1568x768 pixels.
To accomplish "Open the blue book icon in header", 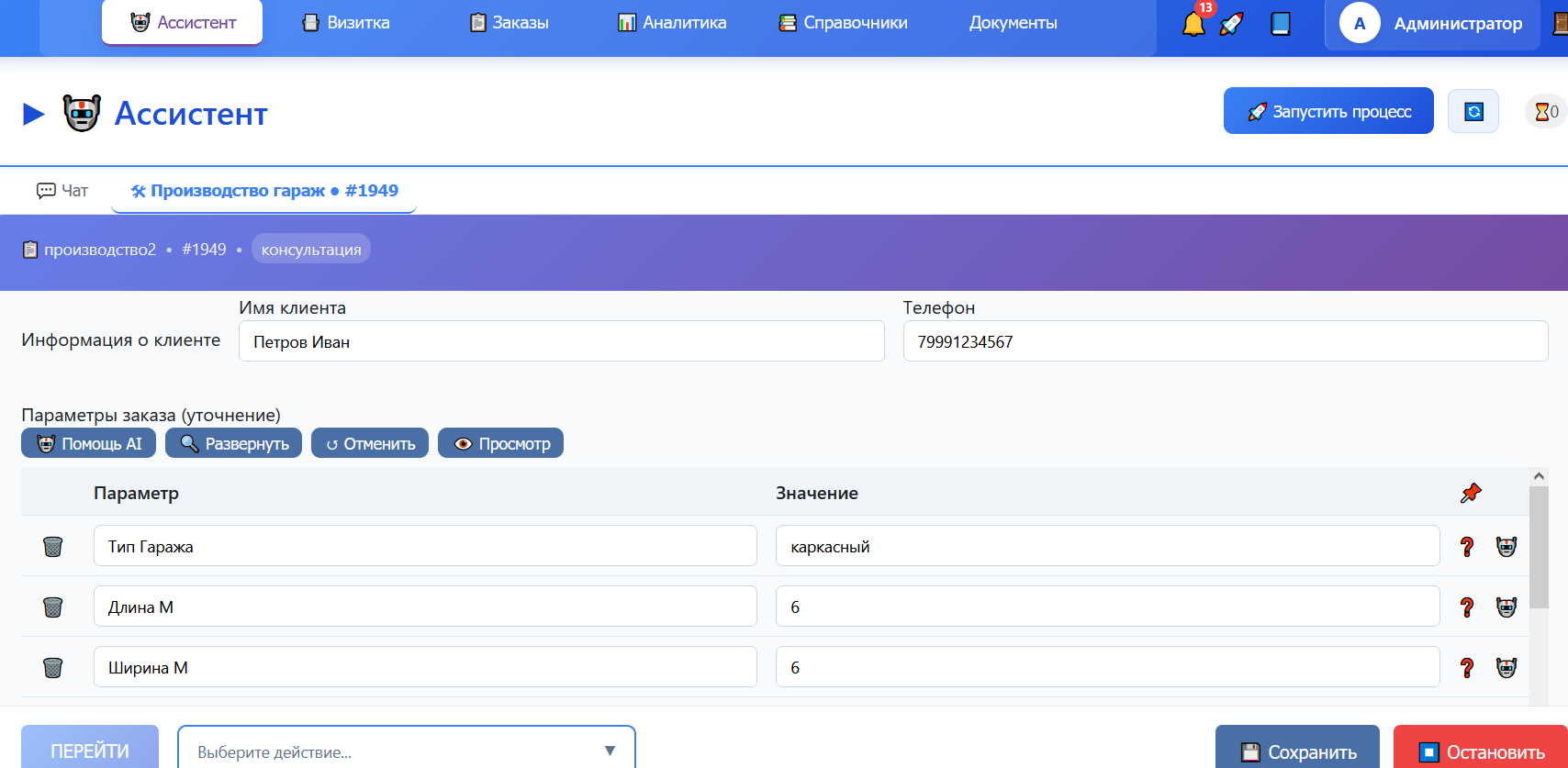I will pyautogui.click(x=1281, y=24).
